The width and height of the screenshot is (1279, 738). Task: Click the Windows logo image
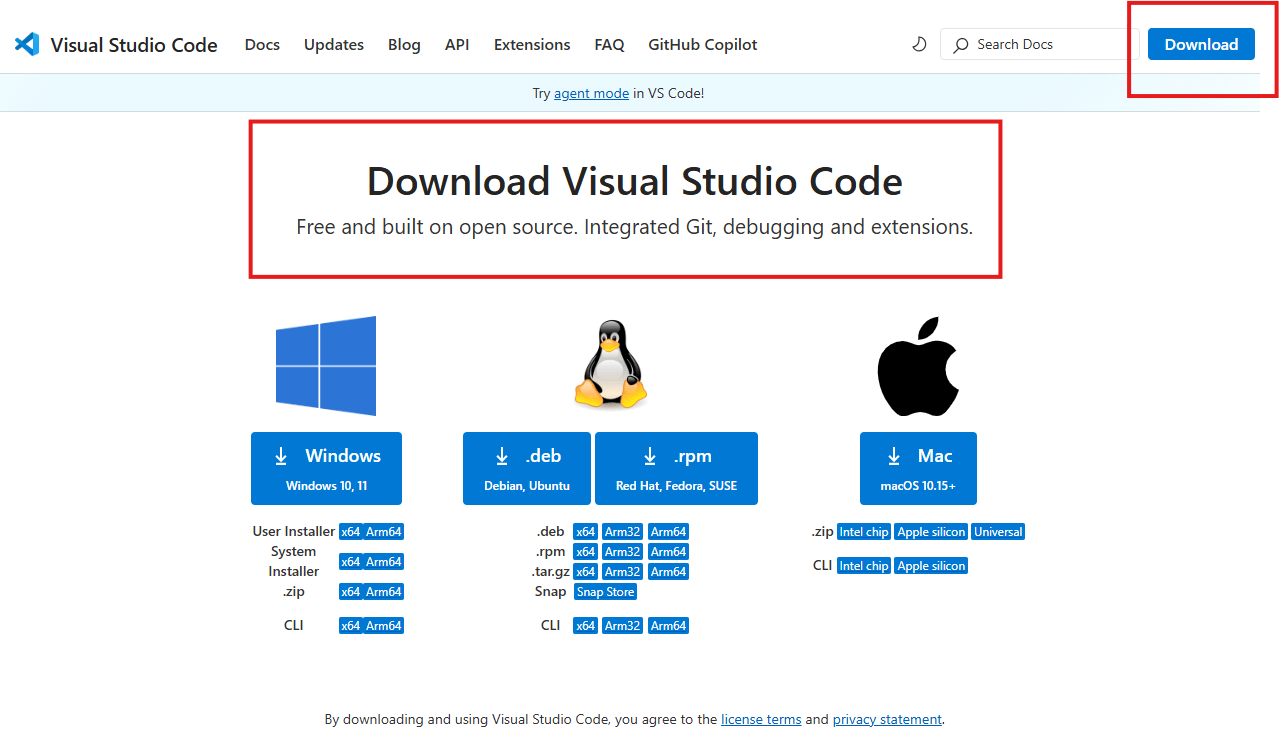[x=326, y=366]
